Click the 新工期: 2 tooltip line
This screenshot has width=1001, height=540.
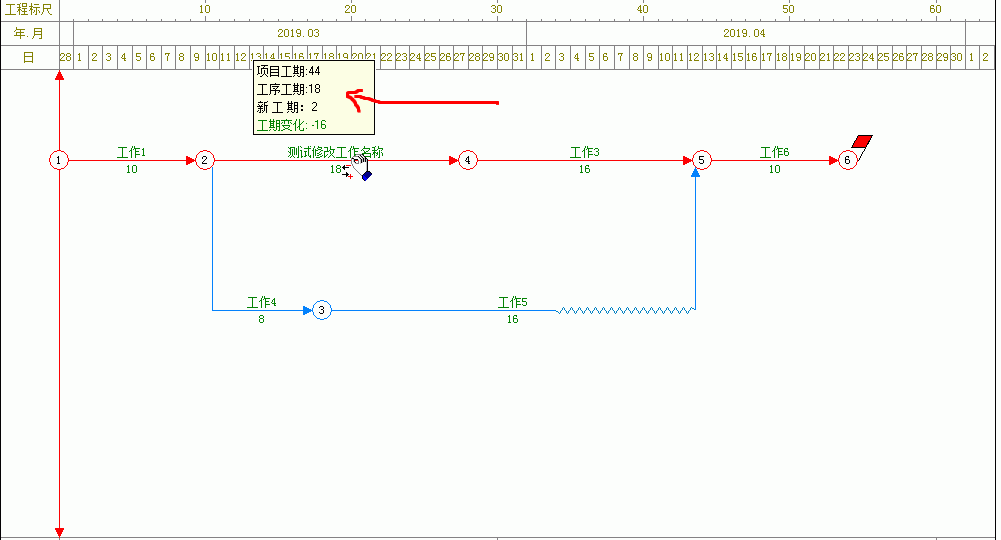287,107
